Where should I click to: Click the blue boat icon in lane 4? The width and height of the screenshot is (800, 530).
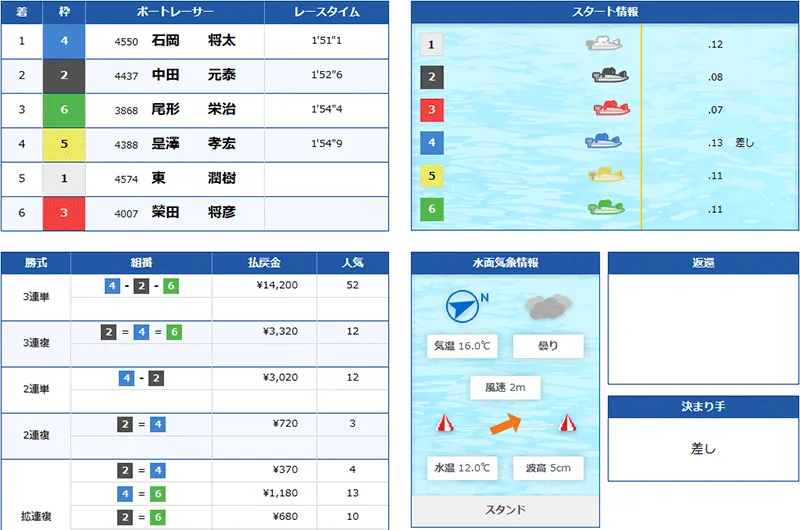(603, 141)
